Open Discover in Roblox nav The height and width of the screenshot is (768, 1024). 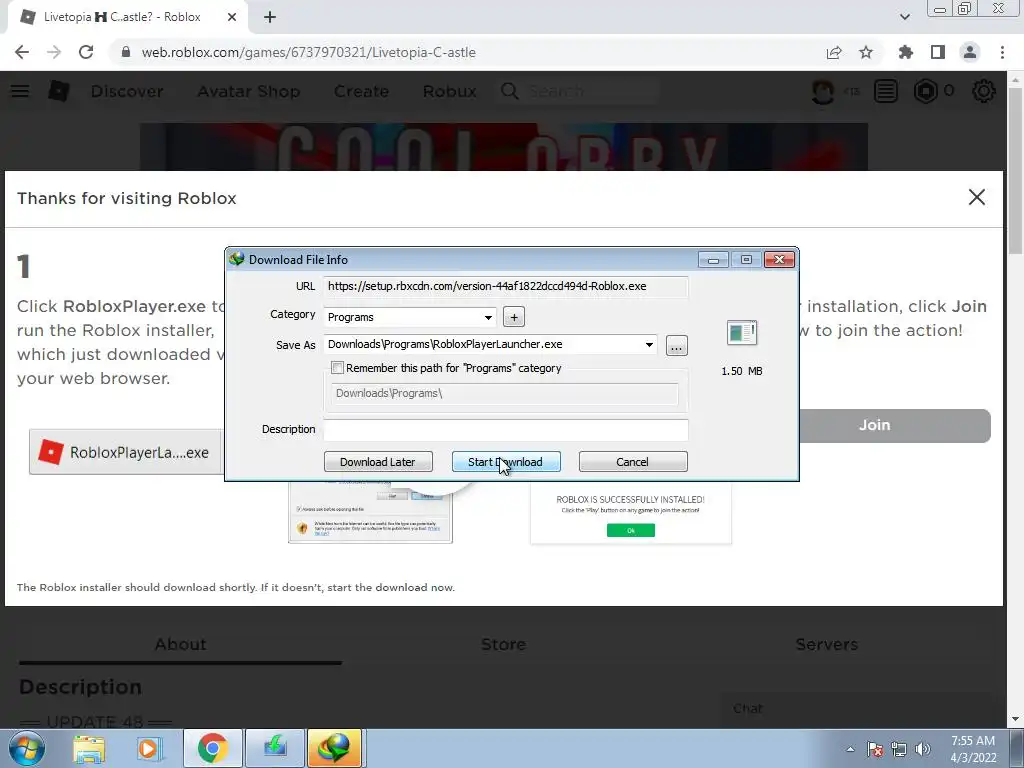[x=127, y=91]
